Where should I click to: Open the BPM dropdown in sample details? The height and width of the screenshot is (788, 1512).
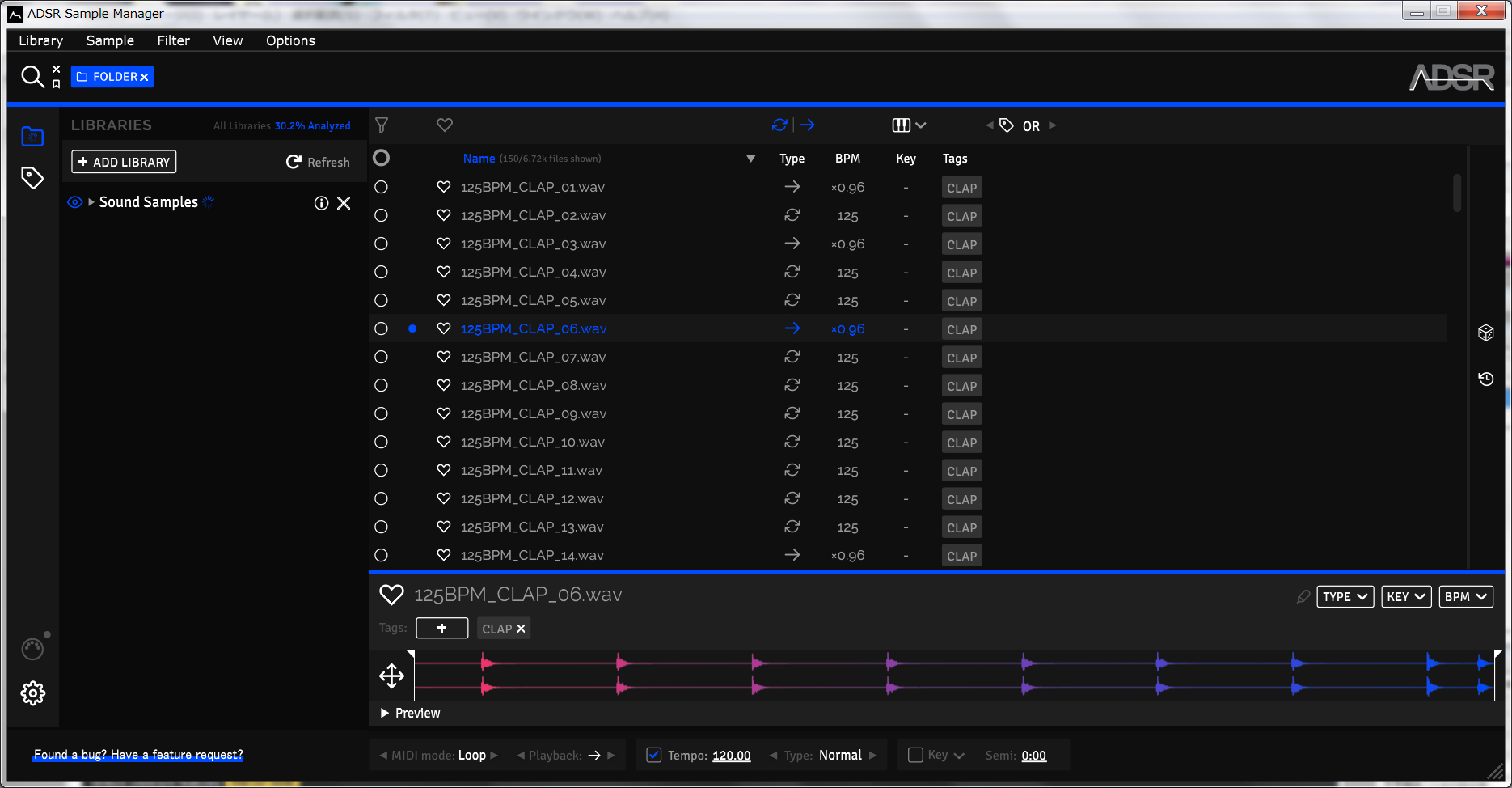tap(1465, 597)
